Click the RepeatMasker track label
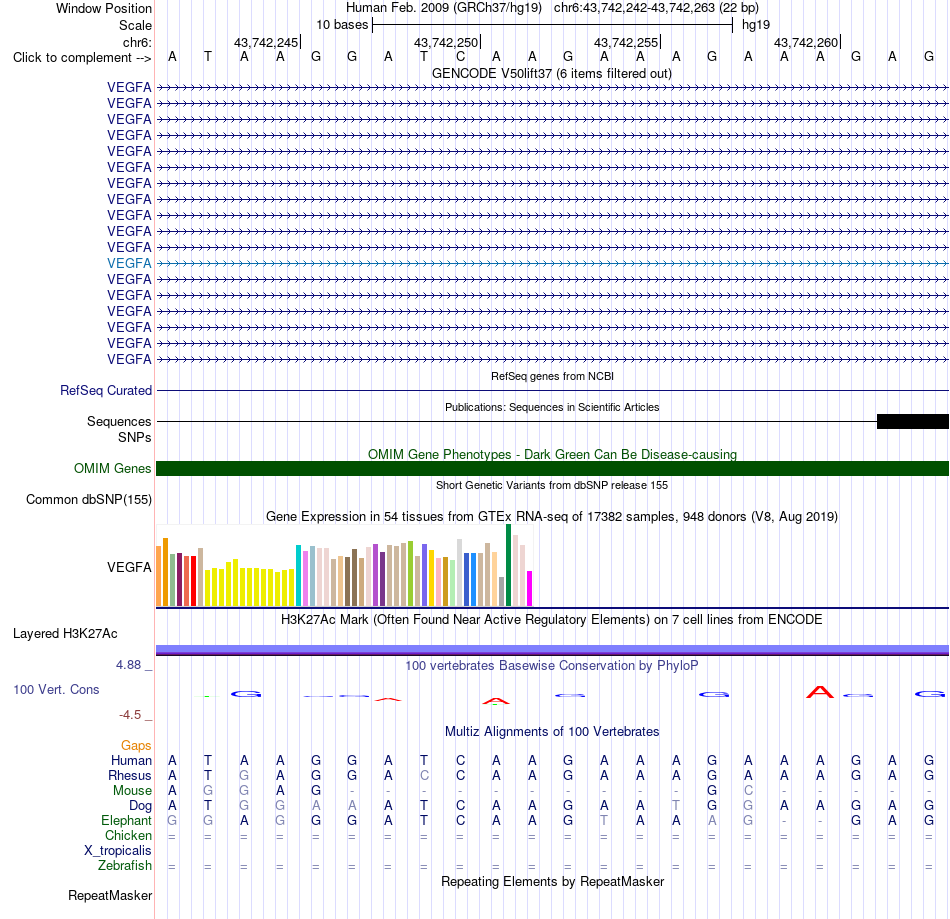Image resolution: width=950 pixels, height=919 pixels. pyautogui.click(x=110, y=895)
